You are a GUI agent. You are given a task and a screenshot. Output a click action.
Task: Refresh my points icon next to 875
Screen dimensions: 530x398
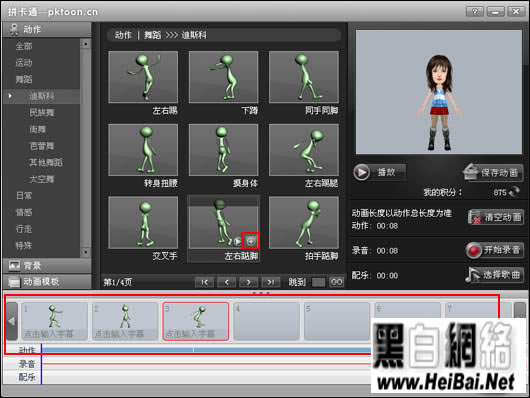click(514, 192)
